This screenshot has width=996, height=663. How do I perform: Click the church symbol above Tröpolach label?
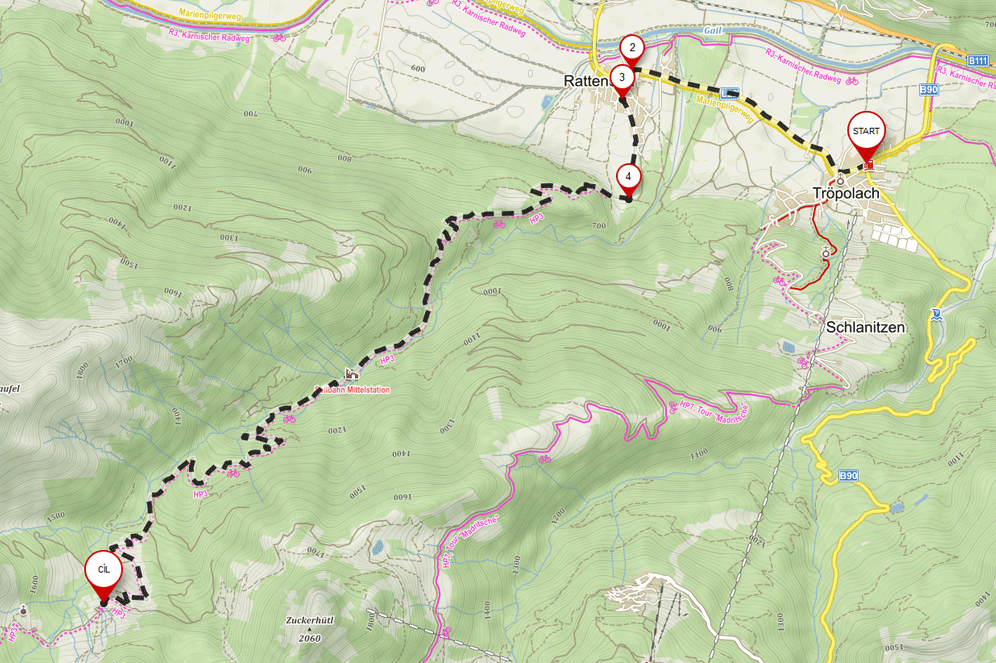840,178
